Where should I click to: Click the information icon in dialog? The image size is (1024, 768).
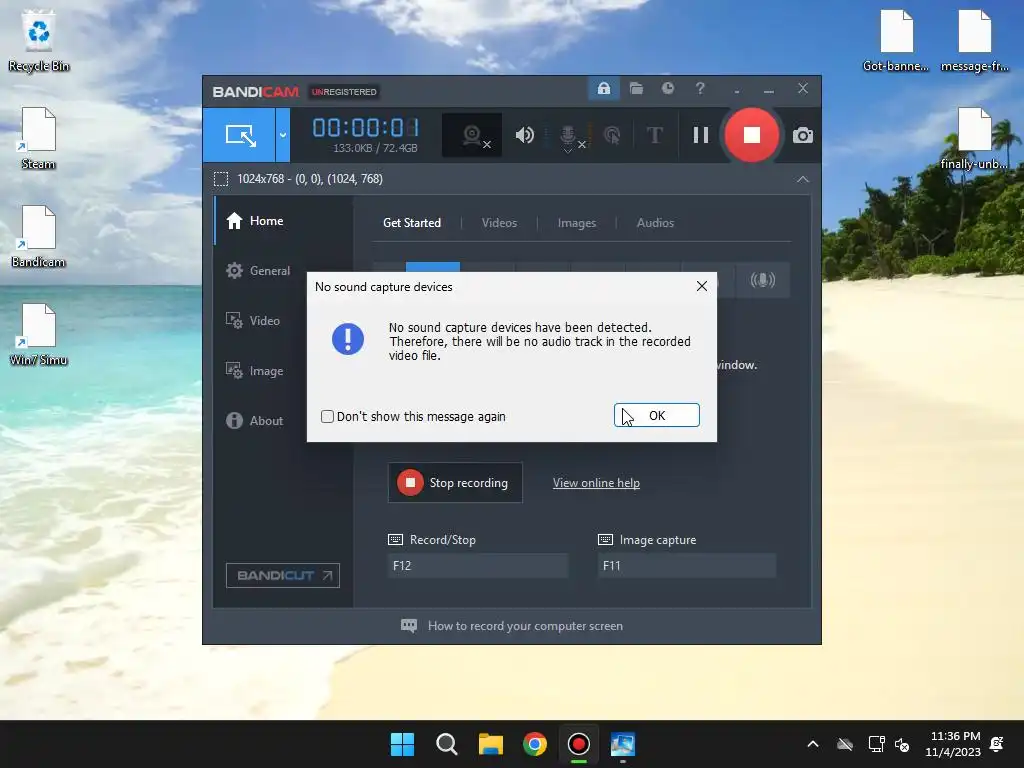click(x=347, y=339)
